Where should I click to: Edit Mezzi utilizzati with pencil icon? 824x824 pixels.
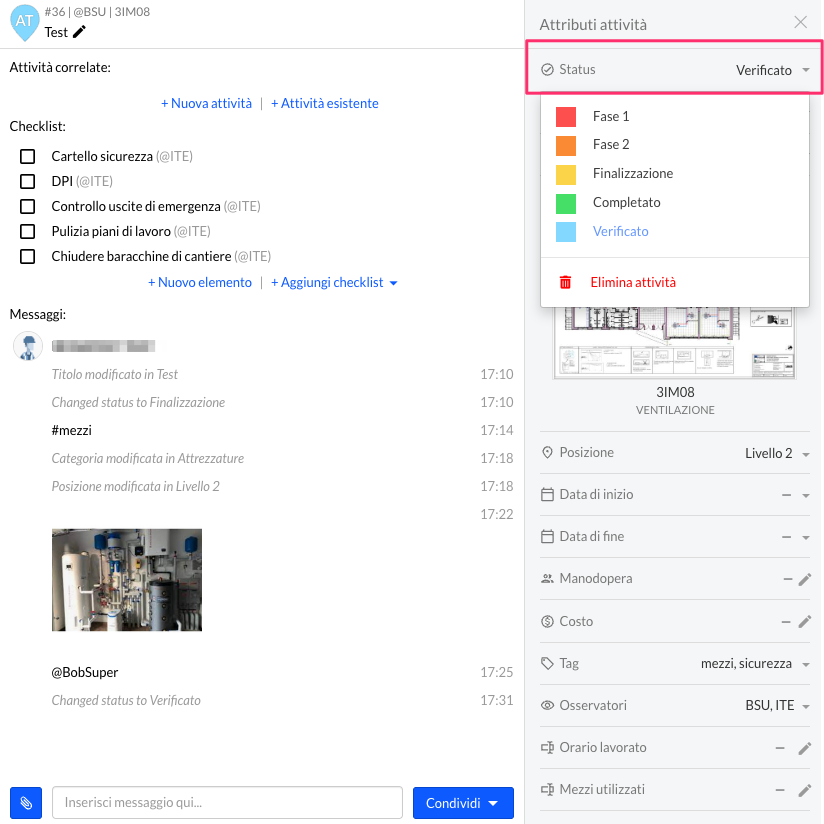[804, 790]
